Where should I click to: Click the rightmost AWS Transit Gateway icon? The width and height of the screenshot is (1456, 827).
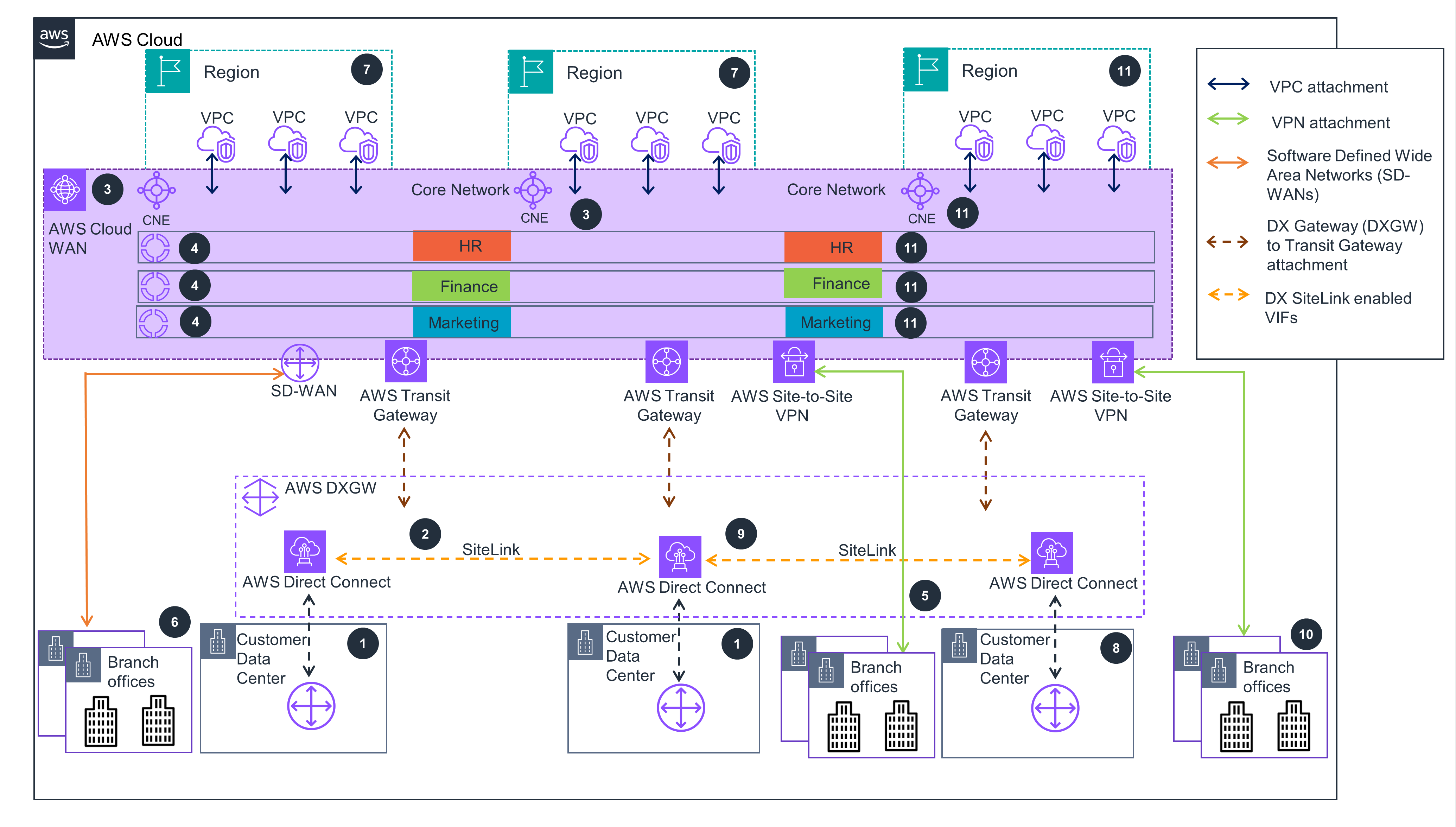(986, 362)
